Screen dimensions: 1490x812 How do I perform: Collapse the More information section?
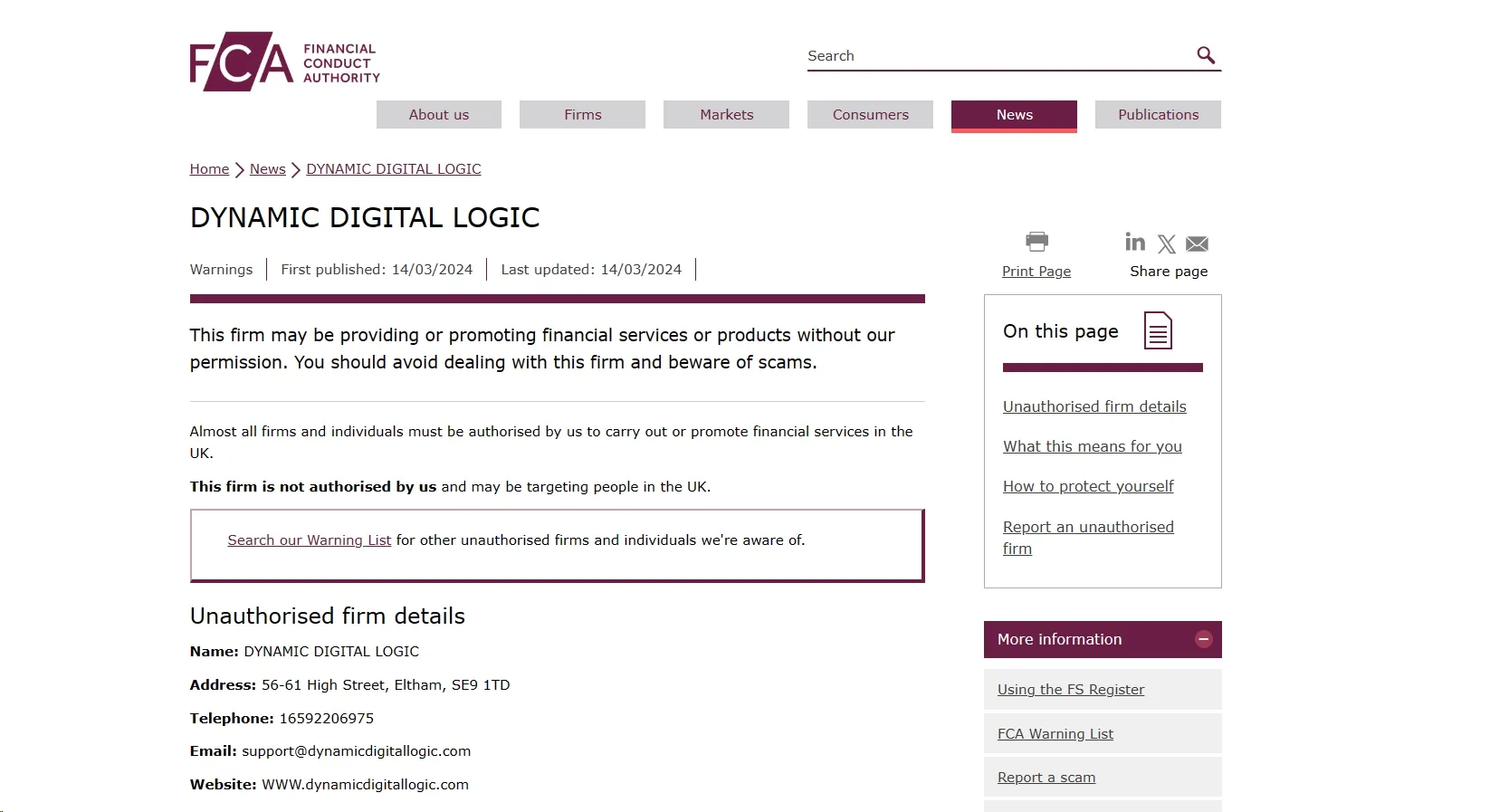coord(1204,639)
